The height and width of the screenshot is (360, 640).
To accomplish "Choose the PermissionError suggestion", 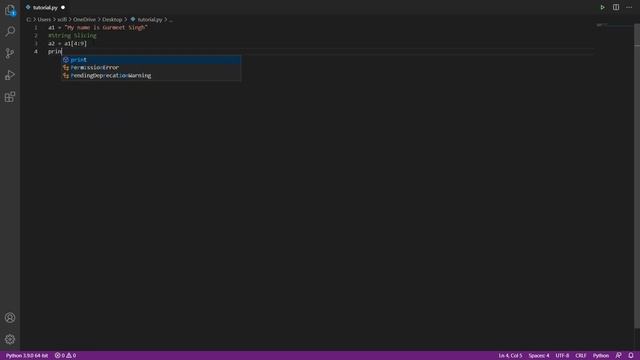I will 151,67.
